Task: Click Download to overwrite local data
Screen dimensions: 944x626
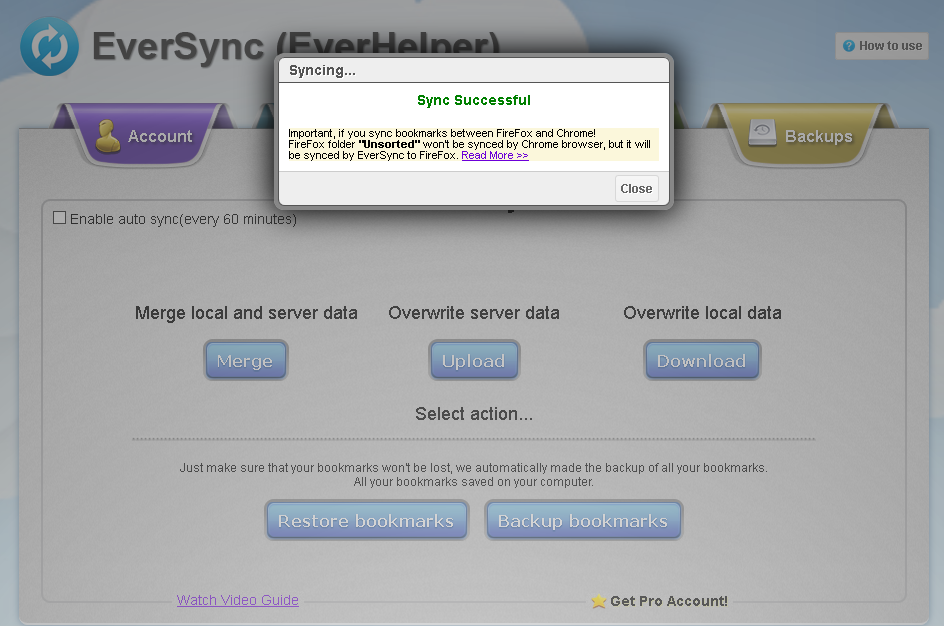Action: click(702, 361)
